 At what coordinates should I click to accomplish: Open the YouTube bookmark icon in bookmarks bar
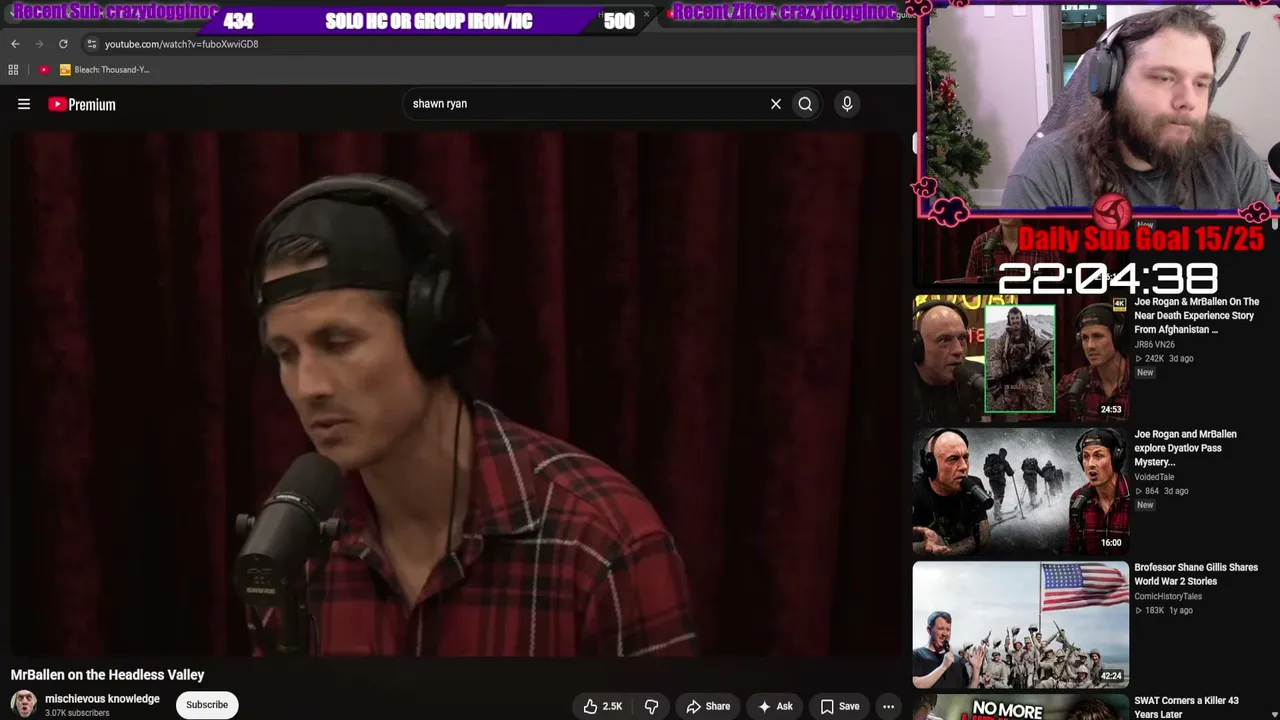point(44,69)
